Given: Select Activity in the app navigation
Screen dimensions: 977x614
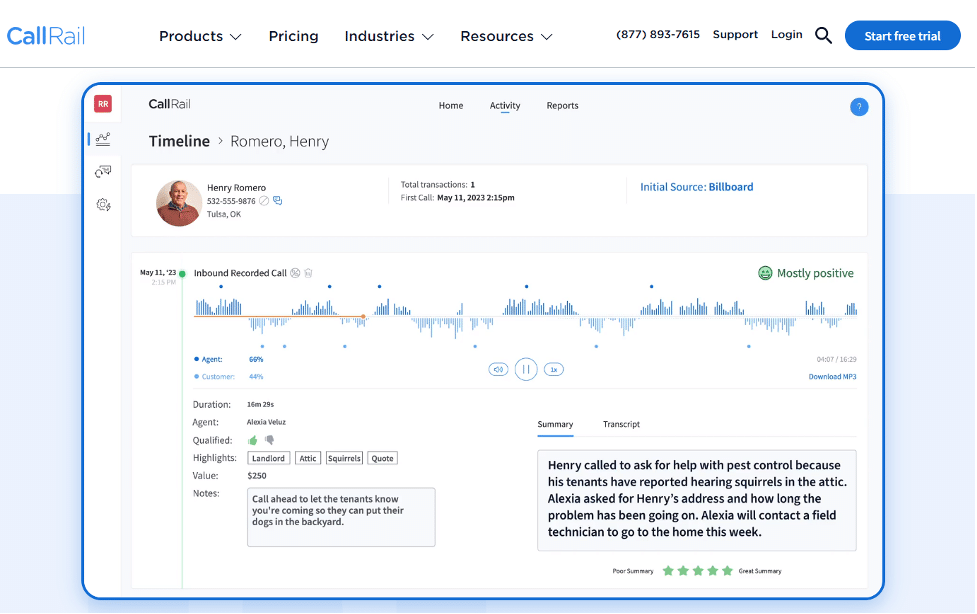Looking at the screenshot, I should [x=505, y=105].
